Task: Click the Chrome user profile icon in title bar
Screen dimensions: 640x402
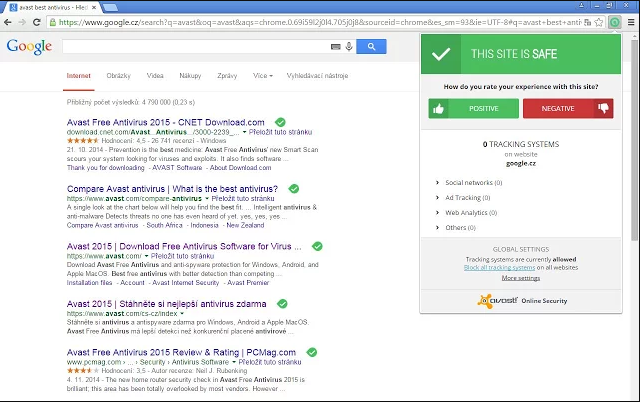Action: (581, 5)
